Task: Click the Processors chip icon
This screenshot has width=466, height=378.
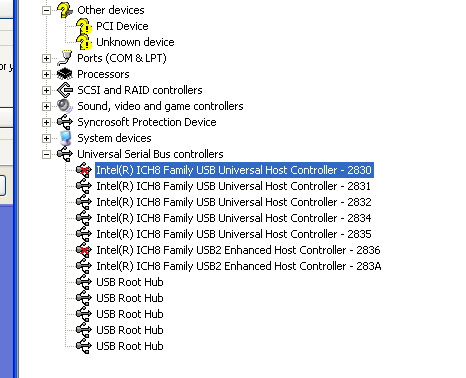Action: click(65, 74)
